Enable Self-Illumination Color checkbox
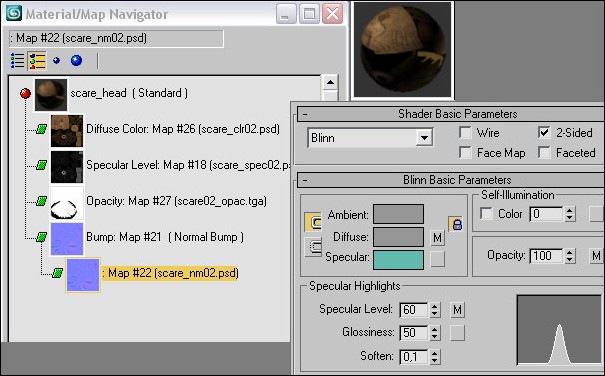 486,214
